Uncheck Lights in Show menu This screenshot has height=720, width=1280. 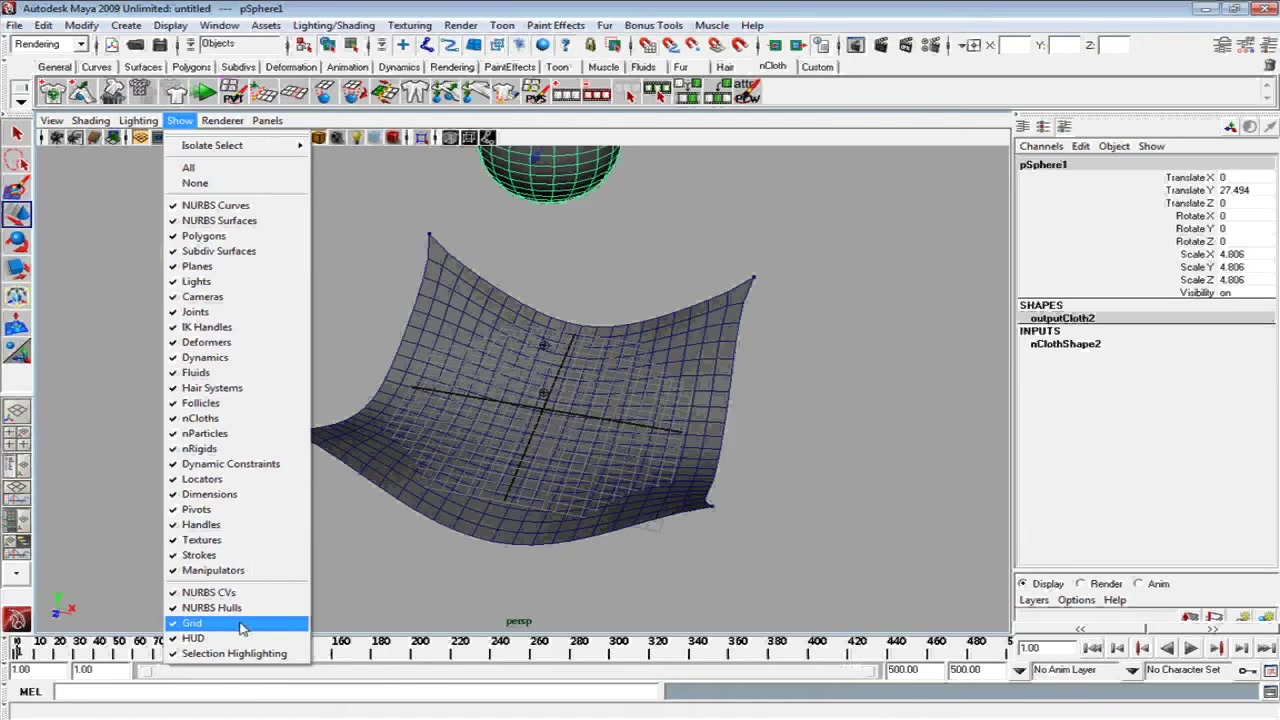point(237,282)
